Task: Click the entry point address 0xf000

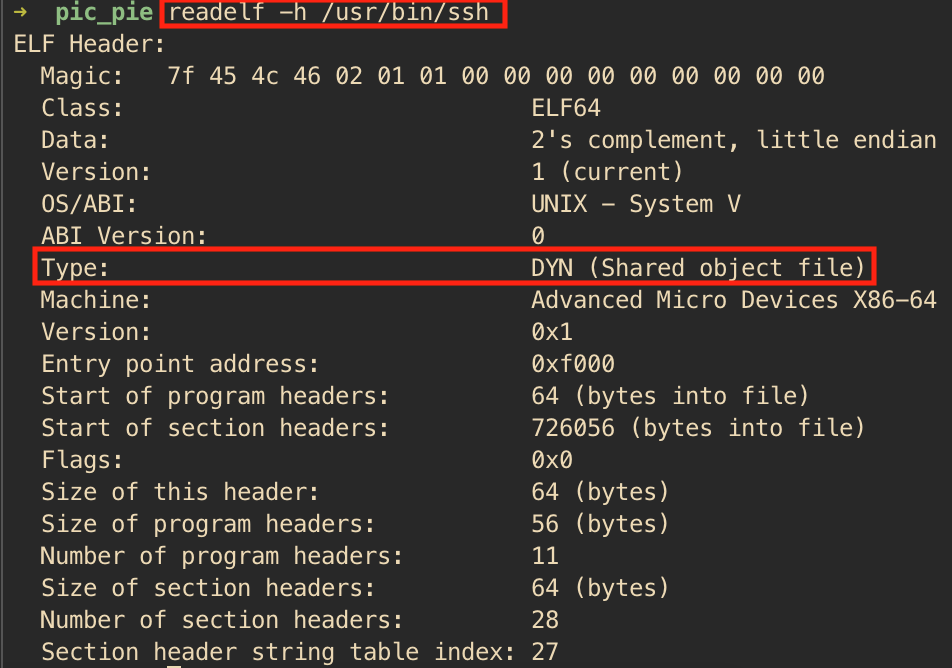Action: 573,364
